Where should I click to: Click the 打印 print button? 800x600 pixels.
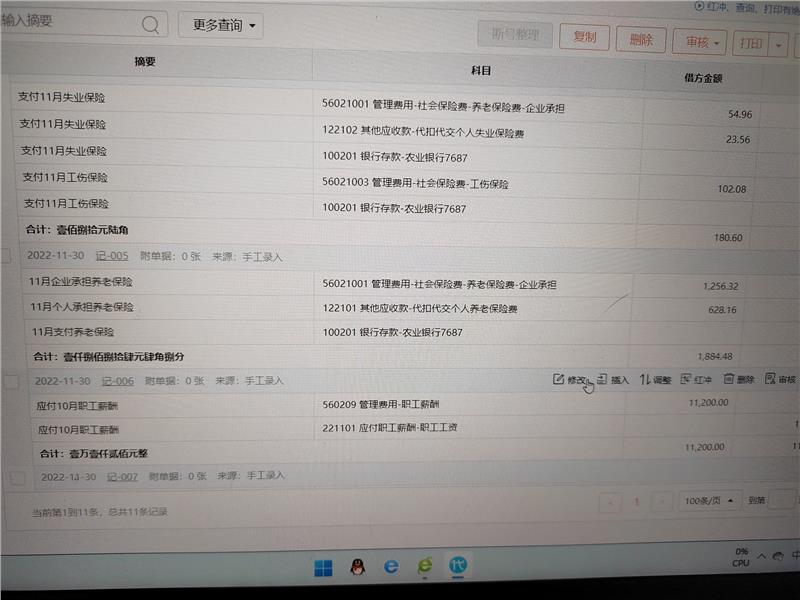[749, 43]
